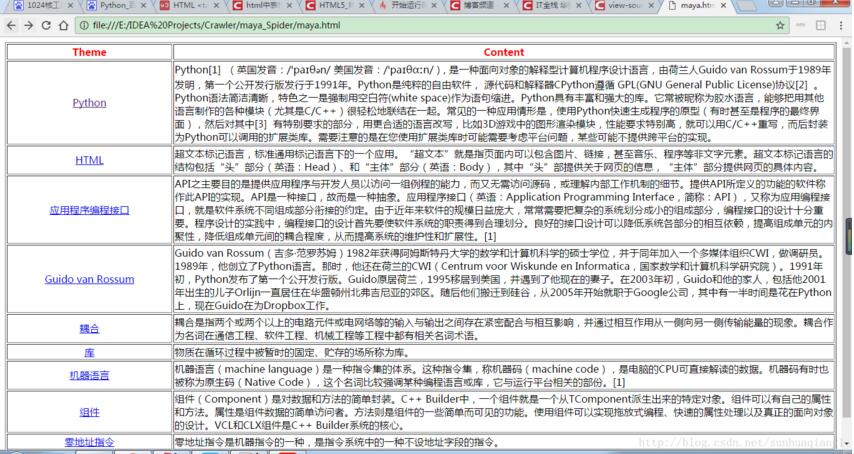The image size is (854, 454).
Task: Click the browser forward arrow
Action: 28,26
